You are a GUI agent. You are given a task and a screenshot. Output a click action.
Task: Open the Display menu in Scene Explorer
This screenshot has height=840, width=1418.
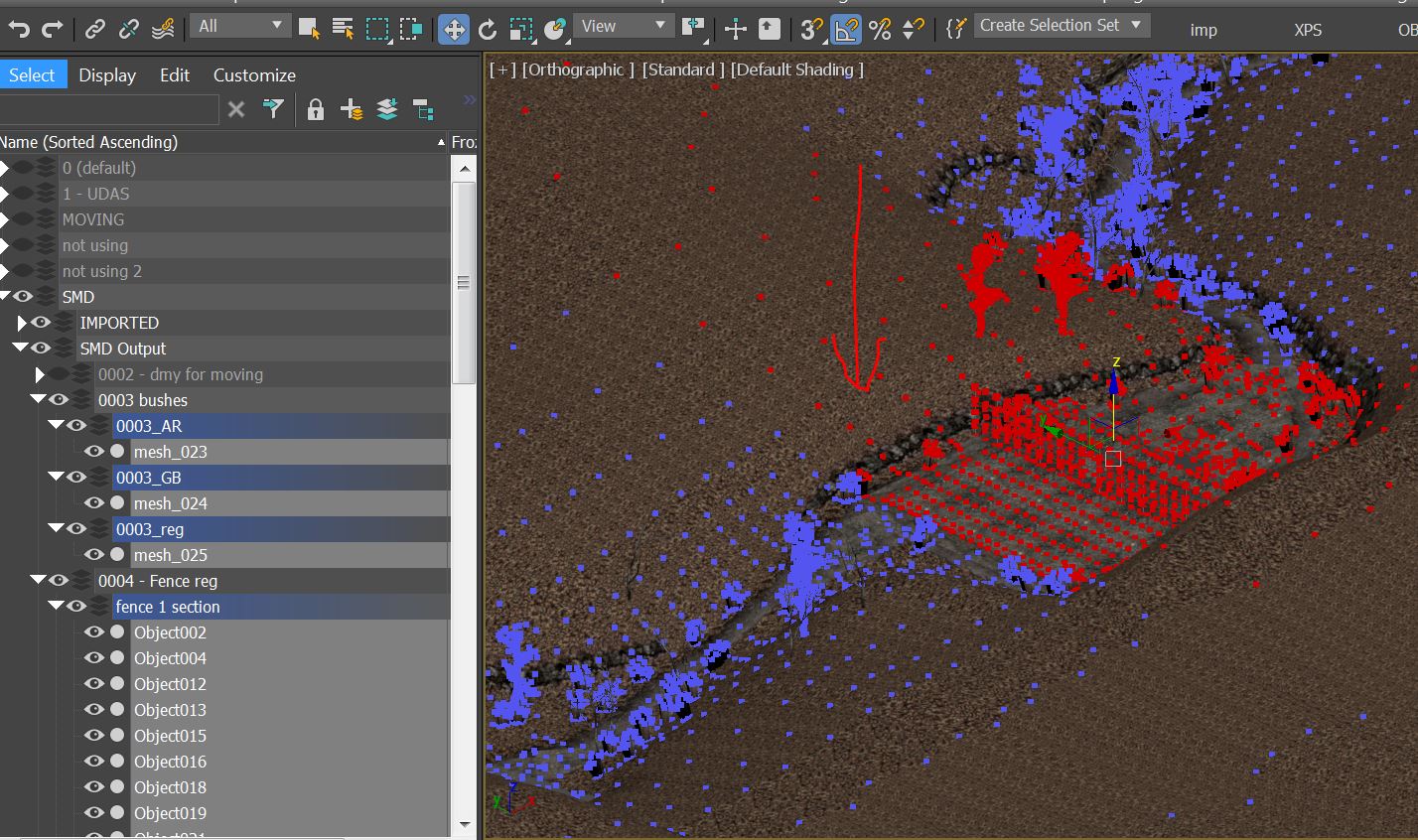pos(107,75)
